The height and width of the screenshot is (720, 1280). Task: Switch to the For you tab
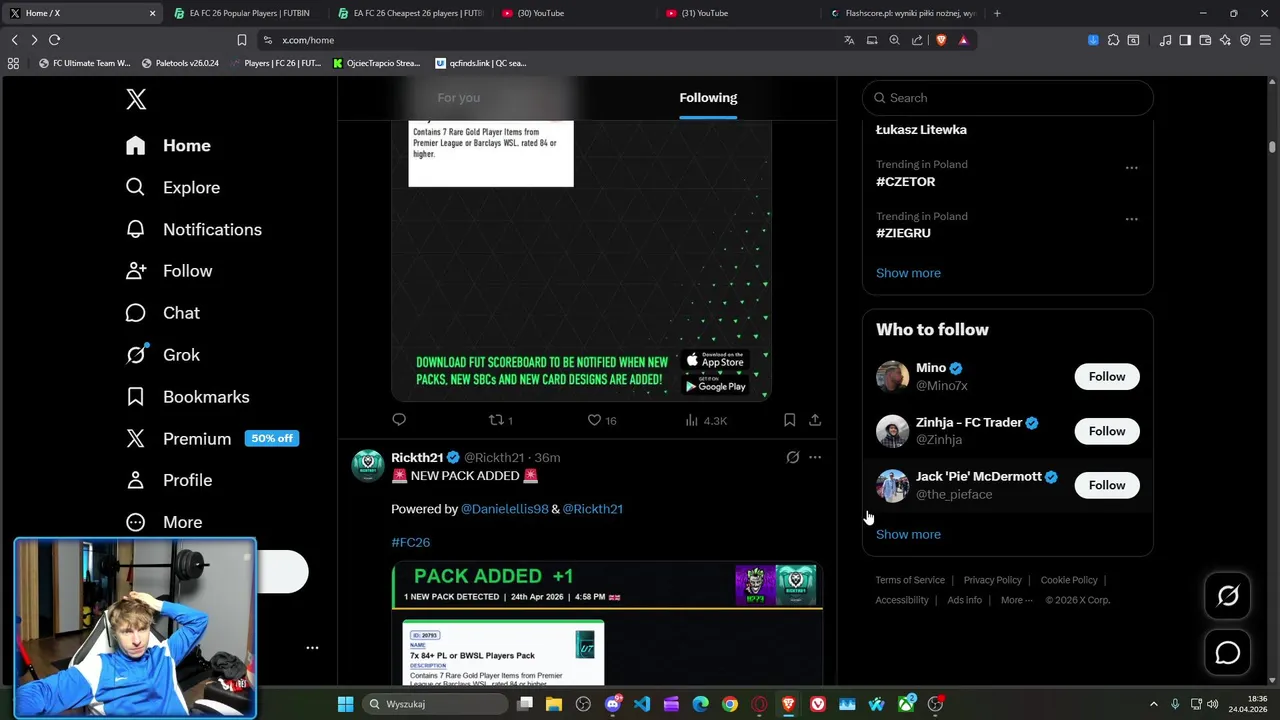(x=458, y=98)
